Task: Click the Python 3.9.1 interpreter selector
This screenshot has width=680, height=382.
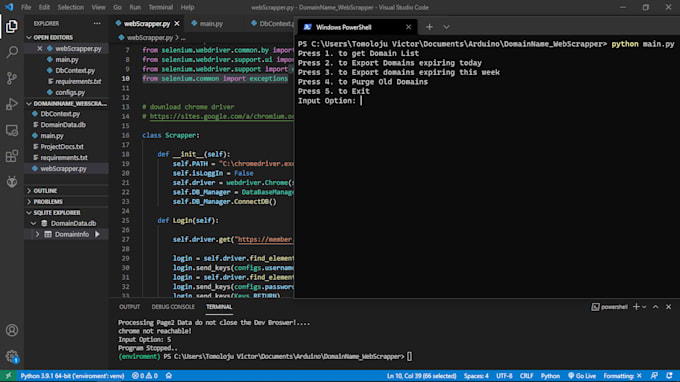Action: (x=72, y=376)
